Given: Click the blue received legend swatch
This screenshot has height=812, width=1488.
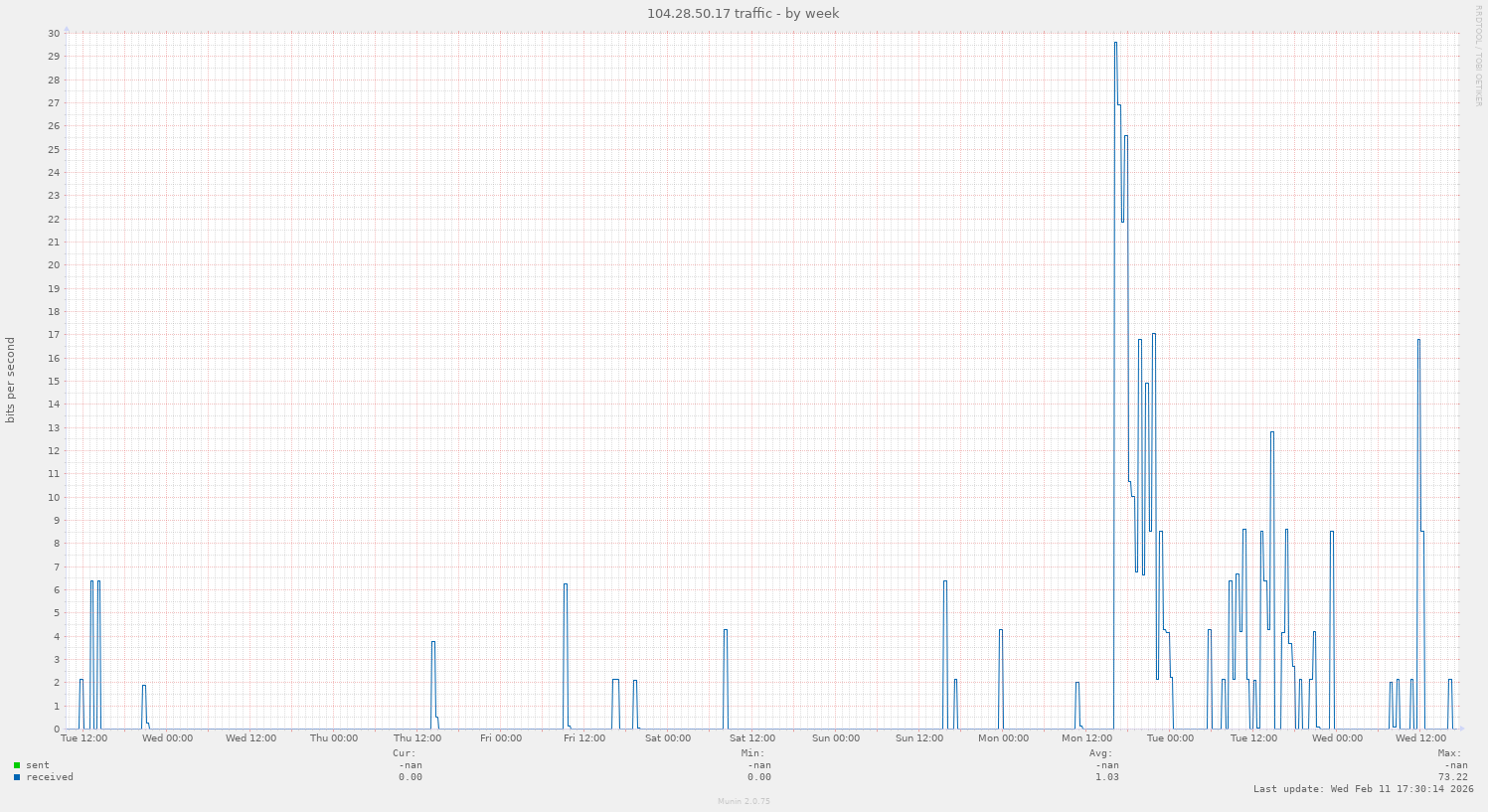Looking at the screenshot, I should point(17,777).
